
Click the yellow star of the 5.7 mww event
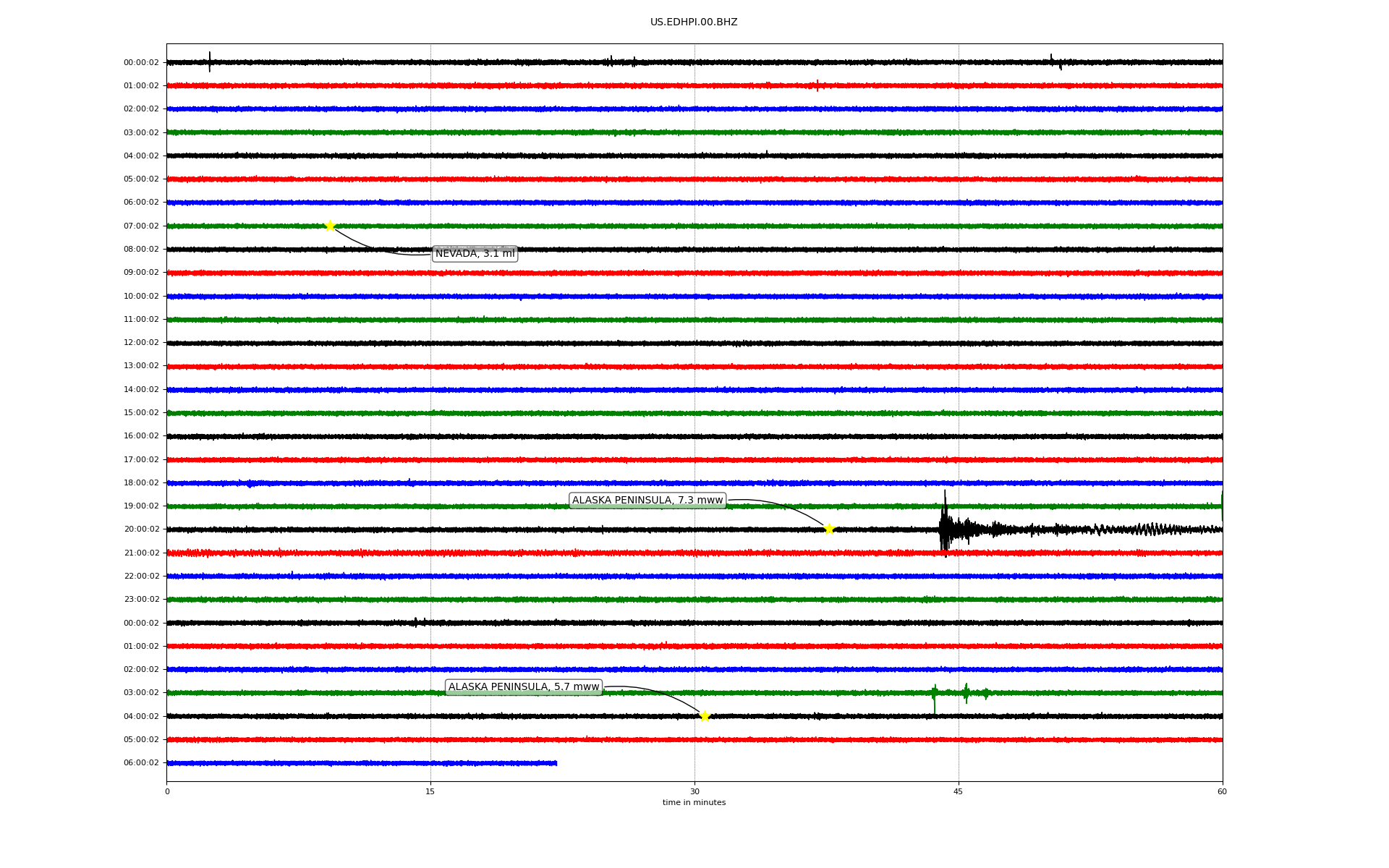click(x=705, y=716)
